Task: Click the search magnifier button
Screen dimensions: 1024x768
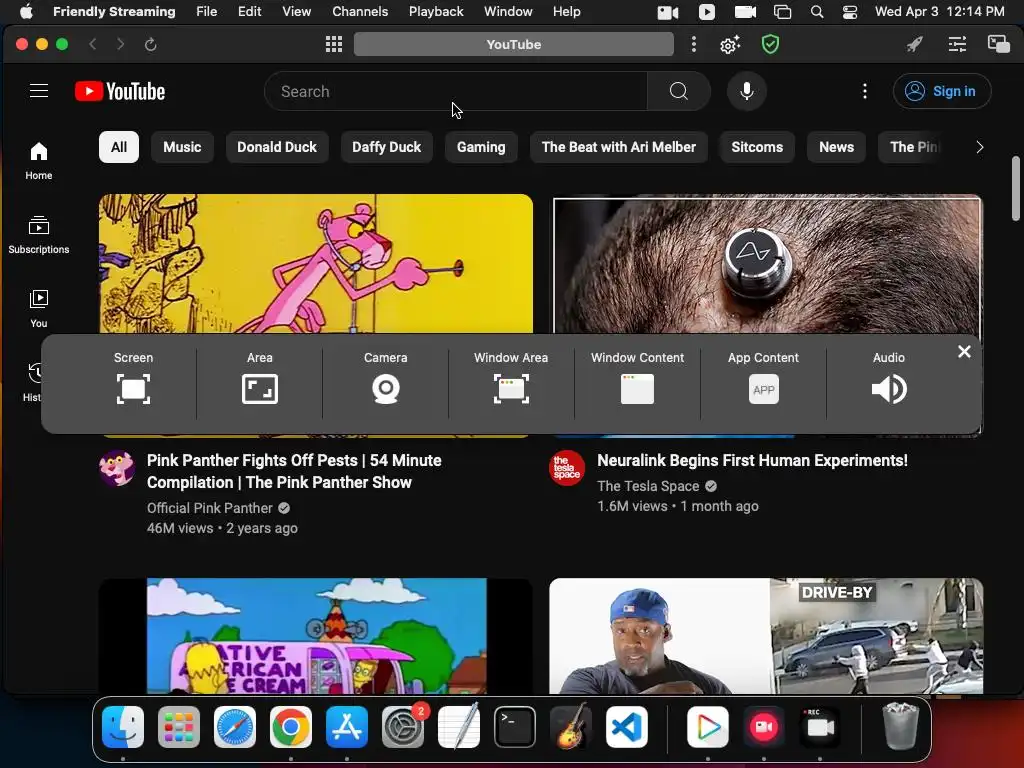Action: [x=679, y=91]
